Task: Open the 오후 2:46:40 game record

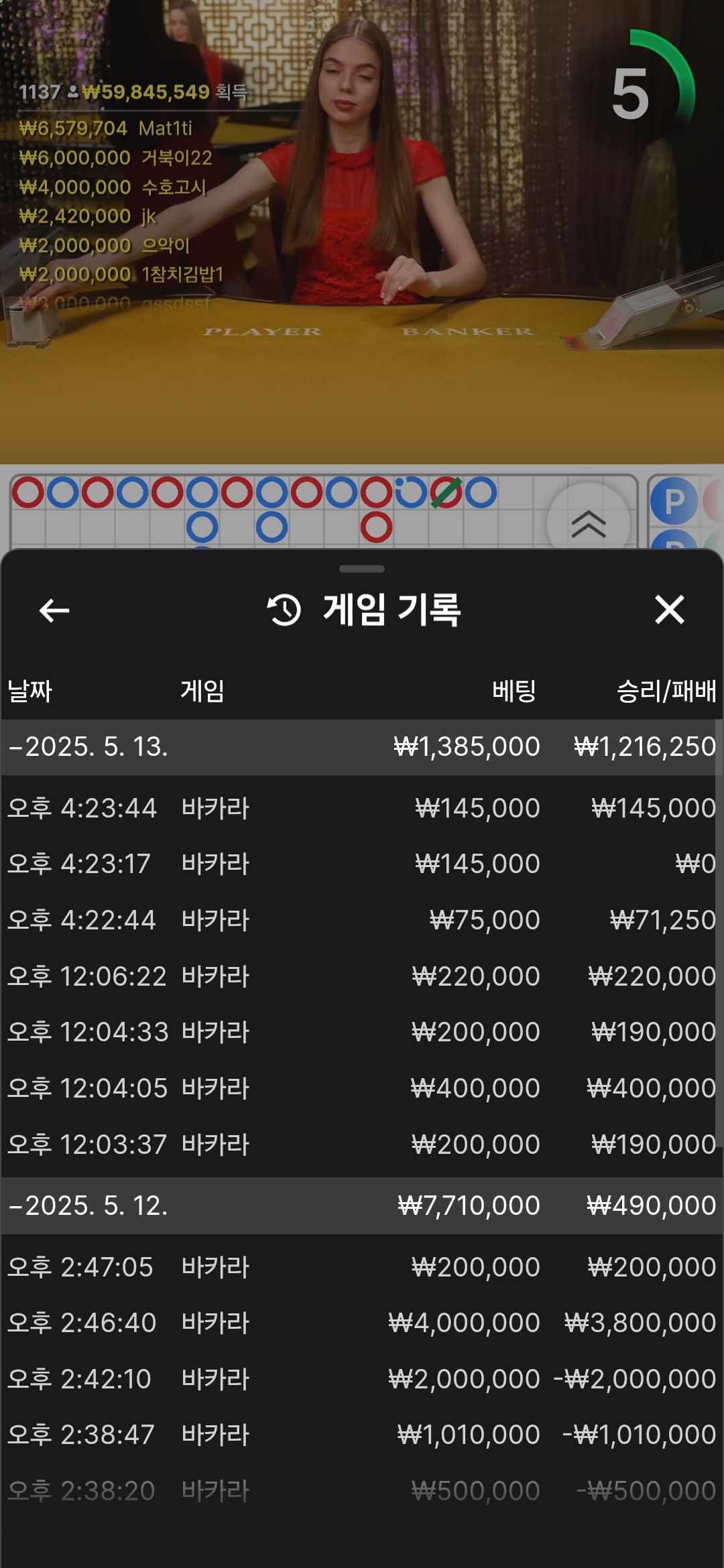Action: tap(362, 1323)
